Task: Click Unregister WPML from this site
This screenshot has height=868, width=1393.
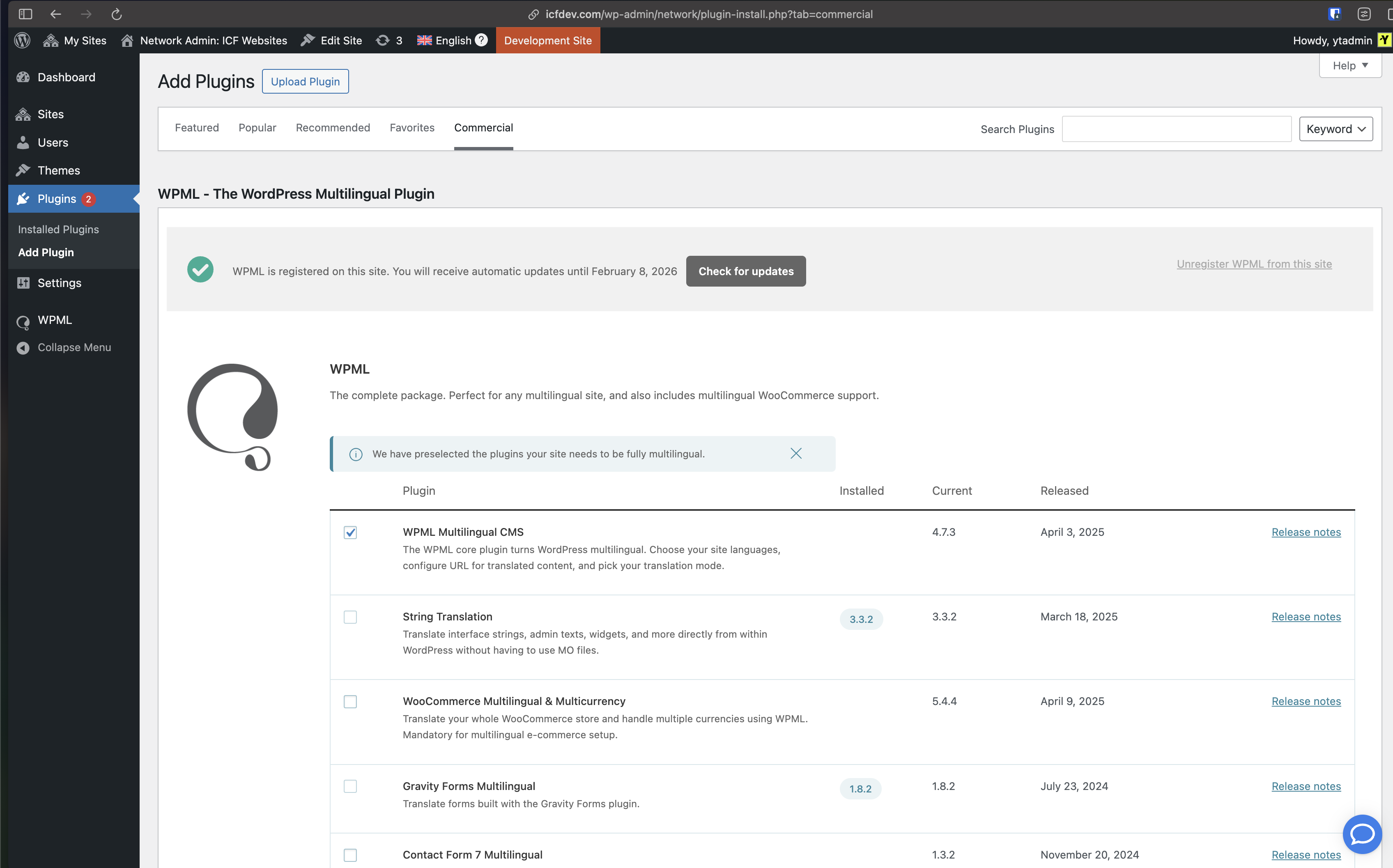Action: (x=1254, y=264)
